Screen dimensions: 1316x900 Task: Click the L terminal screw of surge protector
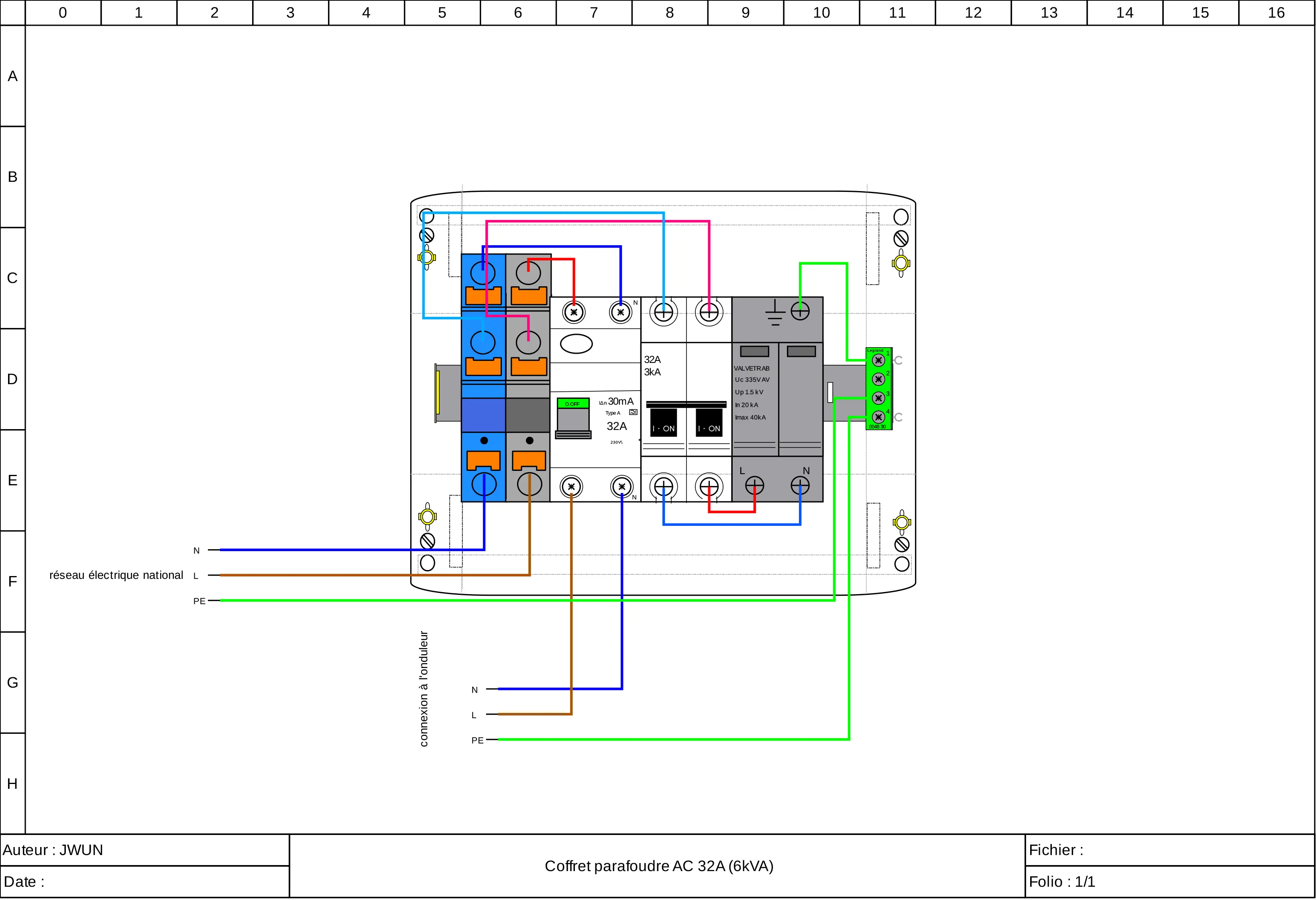pos(754,486)
